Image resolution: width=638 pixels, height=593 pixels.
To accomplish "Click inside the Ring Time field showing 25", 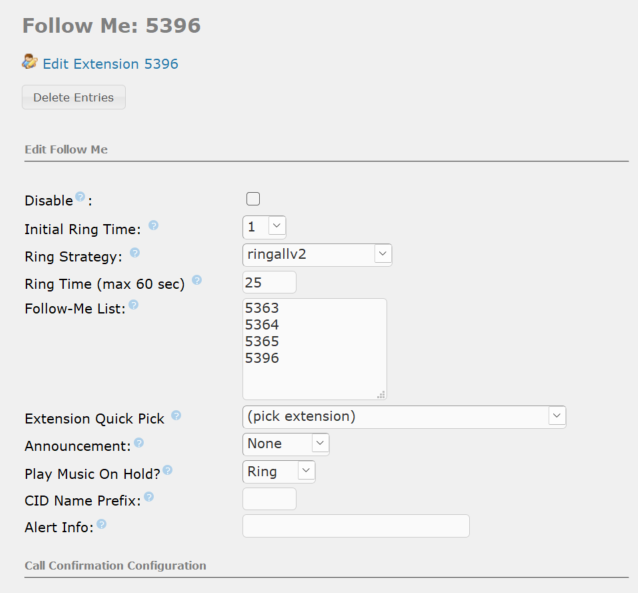I will pos(269,282).
